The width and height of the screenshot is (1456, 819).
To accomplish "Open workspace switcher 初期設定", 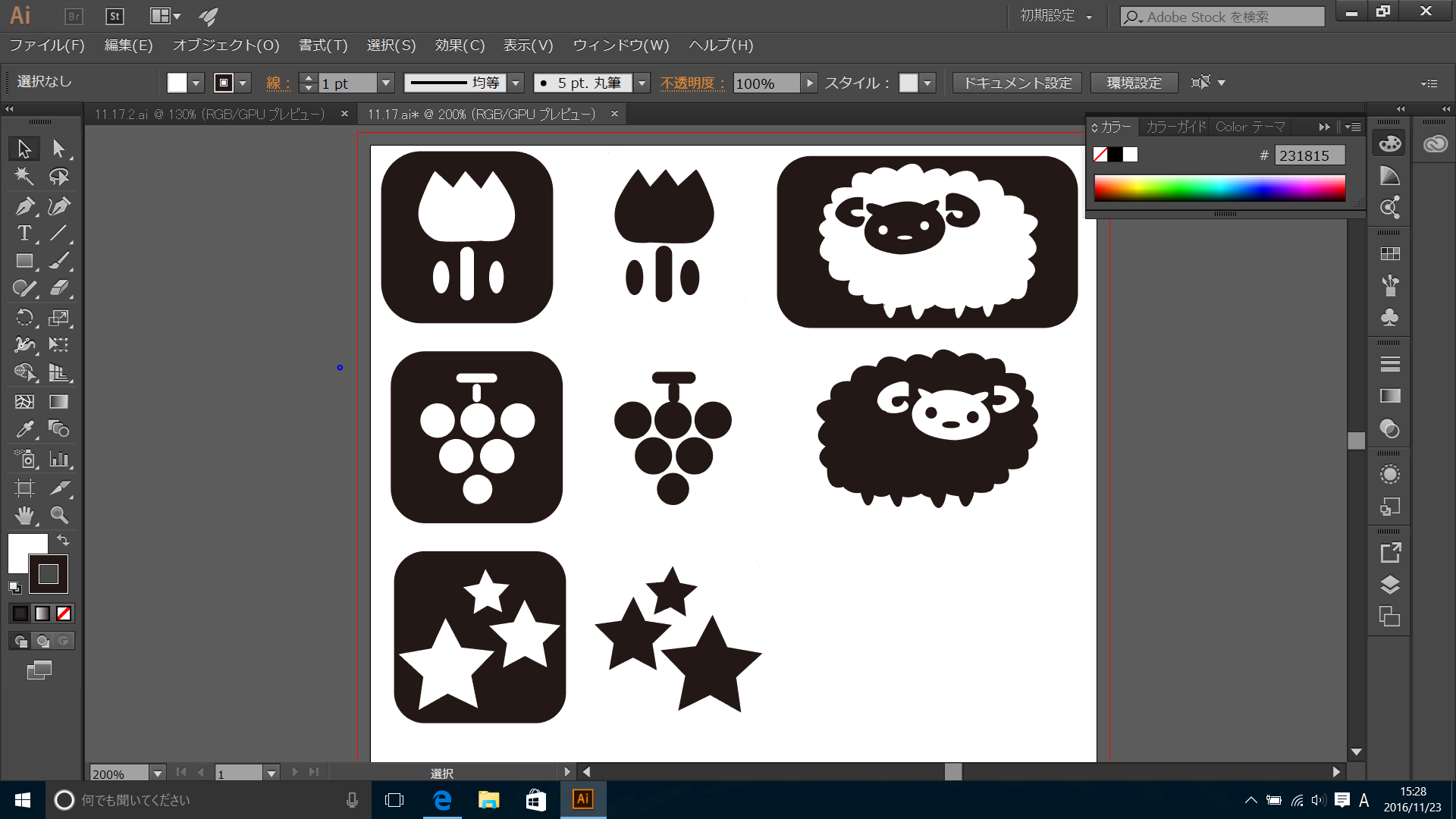I will pos(1056,16).
